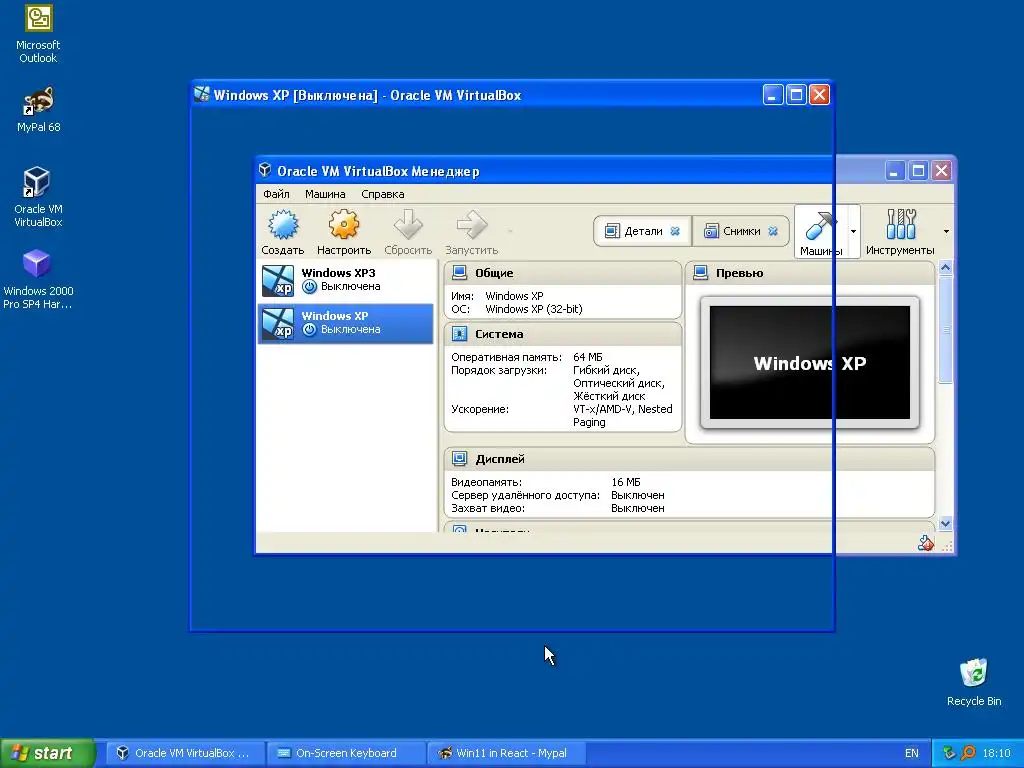Switch to Win11 in React - Mypal taskbar button
Image resolution: width=1024 pixels, height=768 pixels.
click(x=507, y=753)
